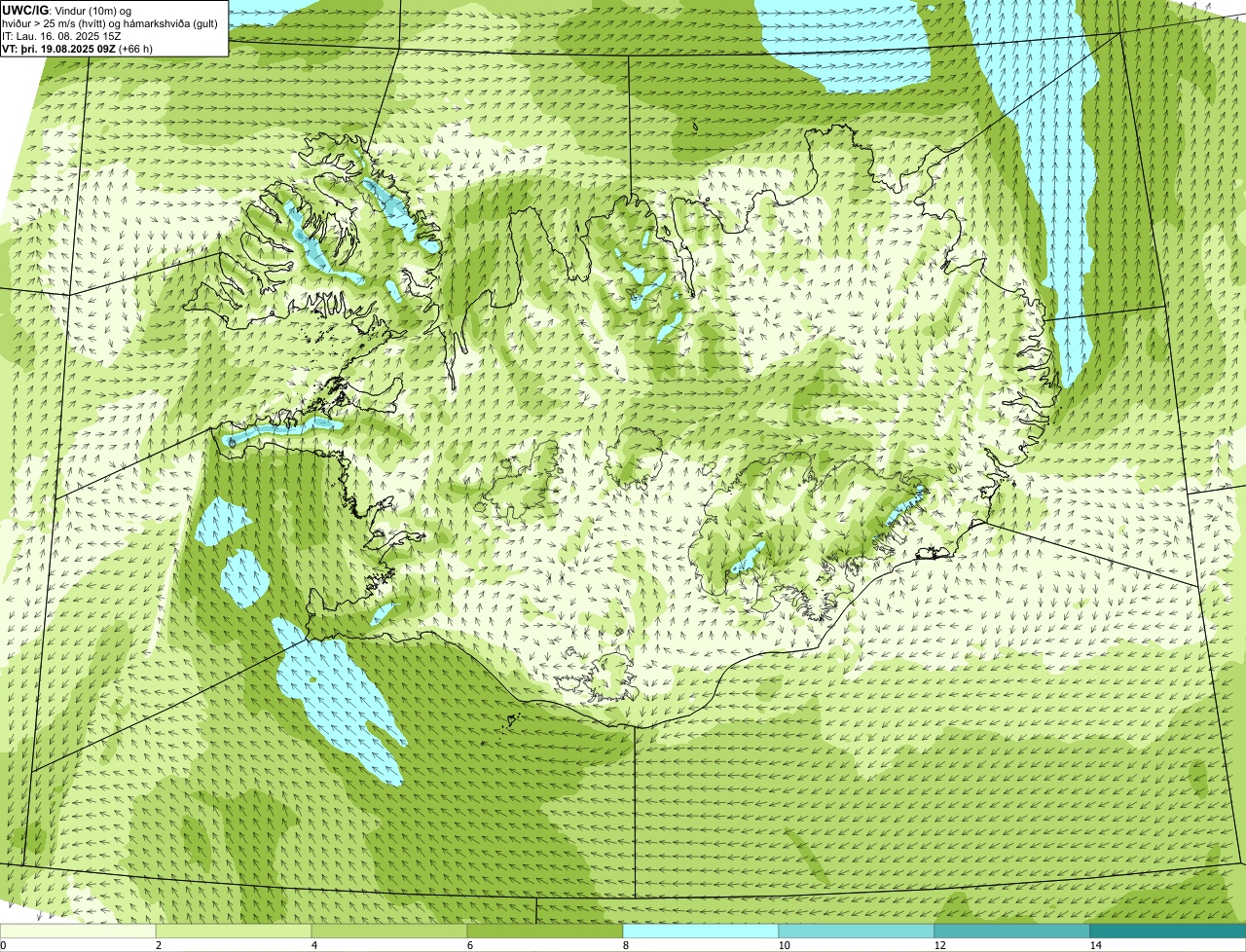The width and height of the screenshot is (1246, 952).
Task: Click the '10' tick label on the scale
Action: (x=784, y=945)
